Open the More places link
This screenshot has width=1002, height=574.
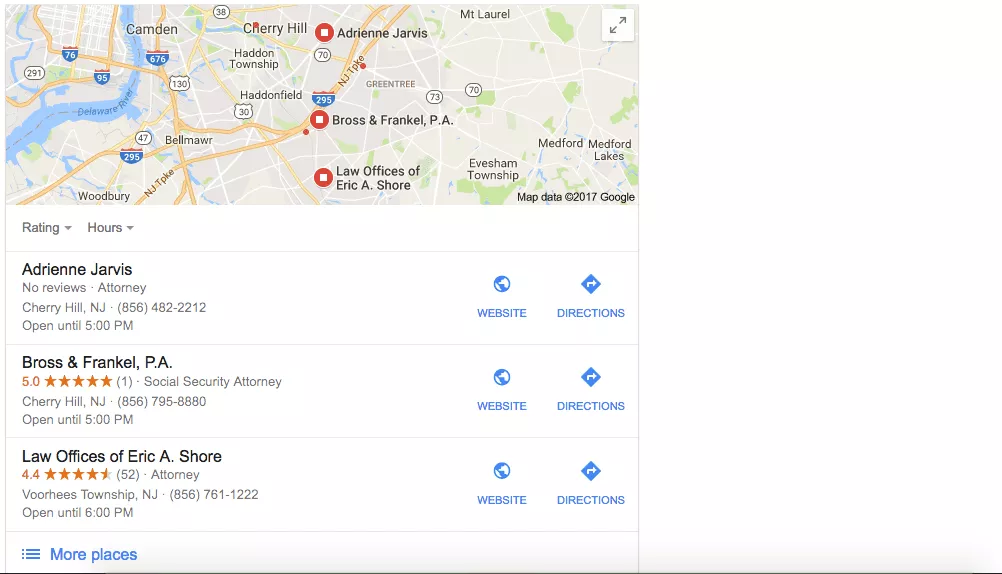click(x=93, y=554)
